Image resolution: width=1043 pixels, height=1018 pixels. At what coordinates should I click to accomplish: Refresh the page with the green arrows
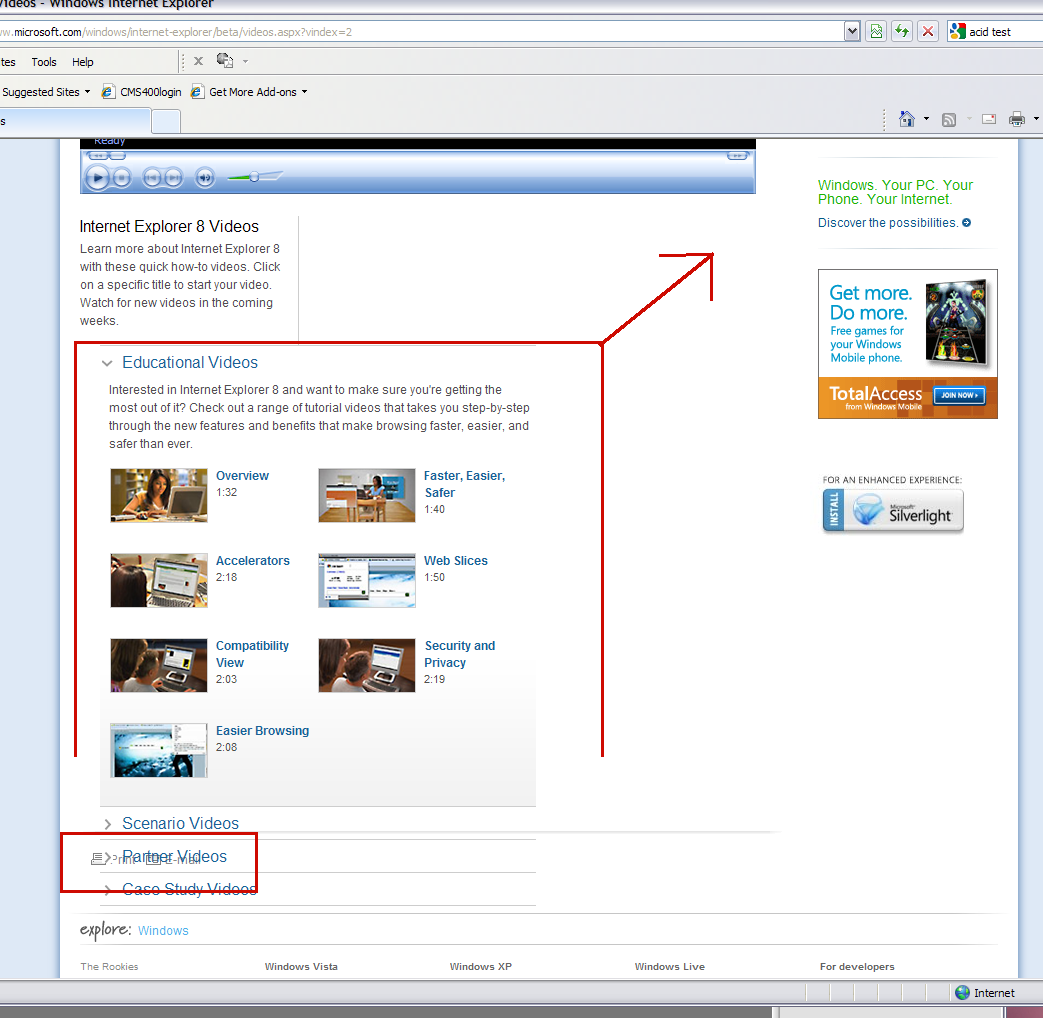click(902, 31)
